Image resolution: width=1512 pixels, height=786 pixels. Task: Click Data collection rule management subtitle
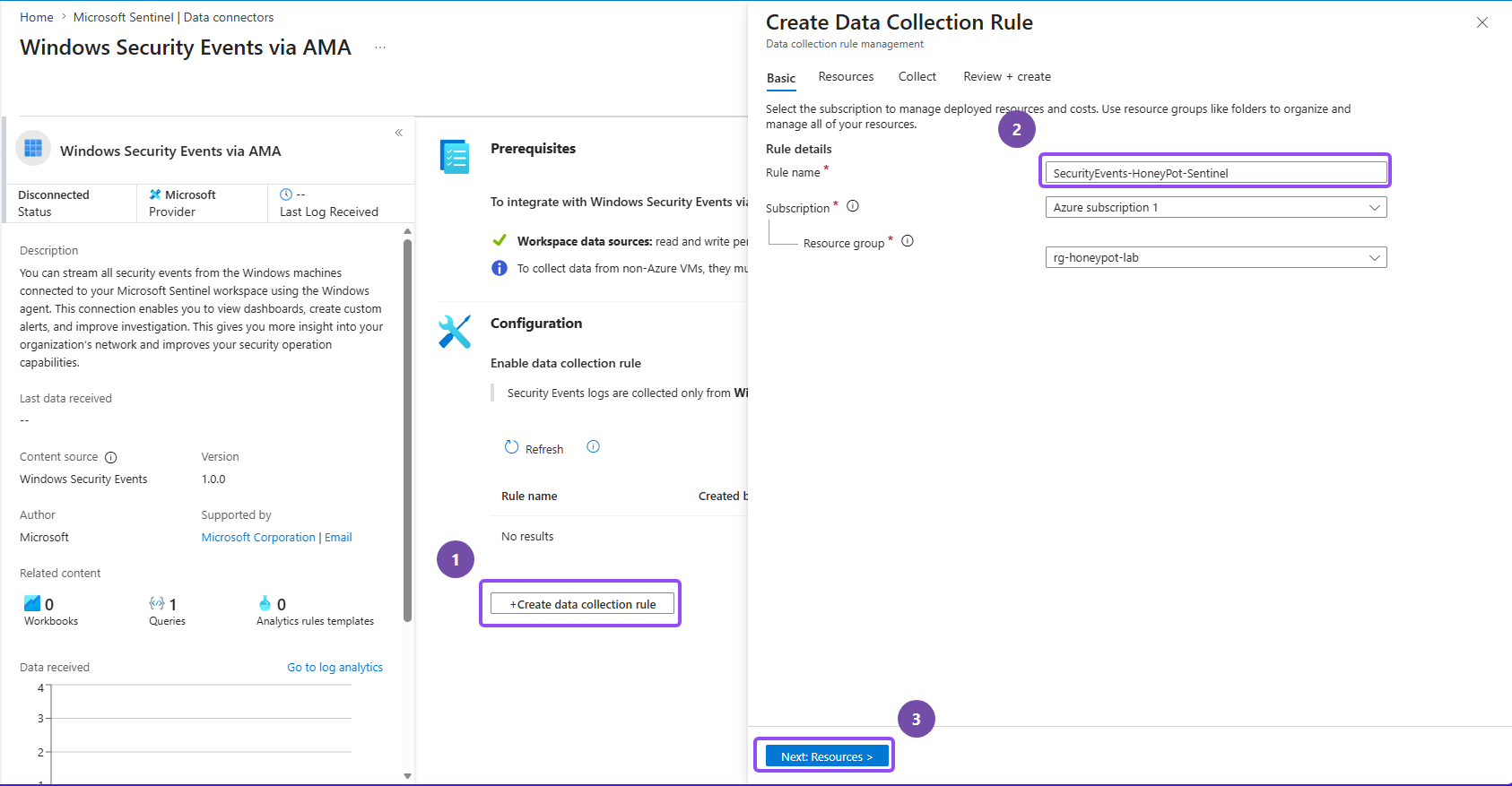click(x=845, y=44)
